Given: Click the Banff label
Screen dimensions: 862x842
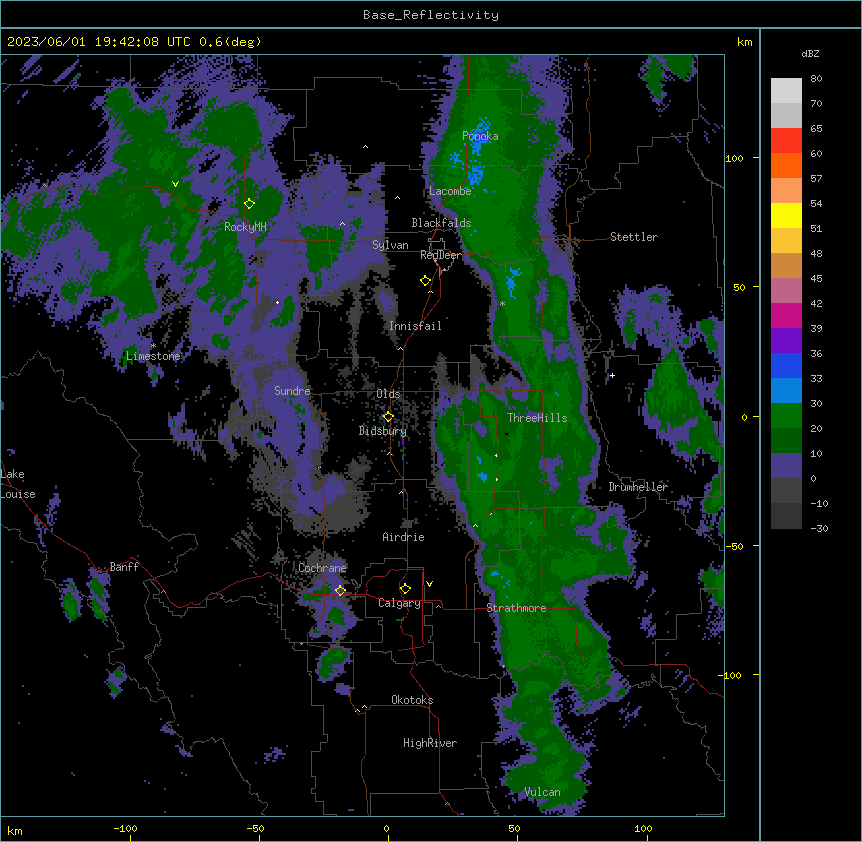Looking at the screenshot, I should [124, 567].
